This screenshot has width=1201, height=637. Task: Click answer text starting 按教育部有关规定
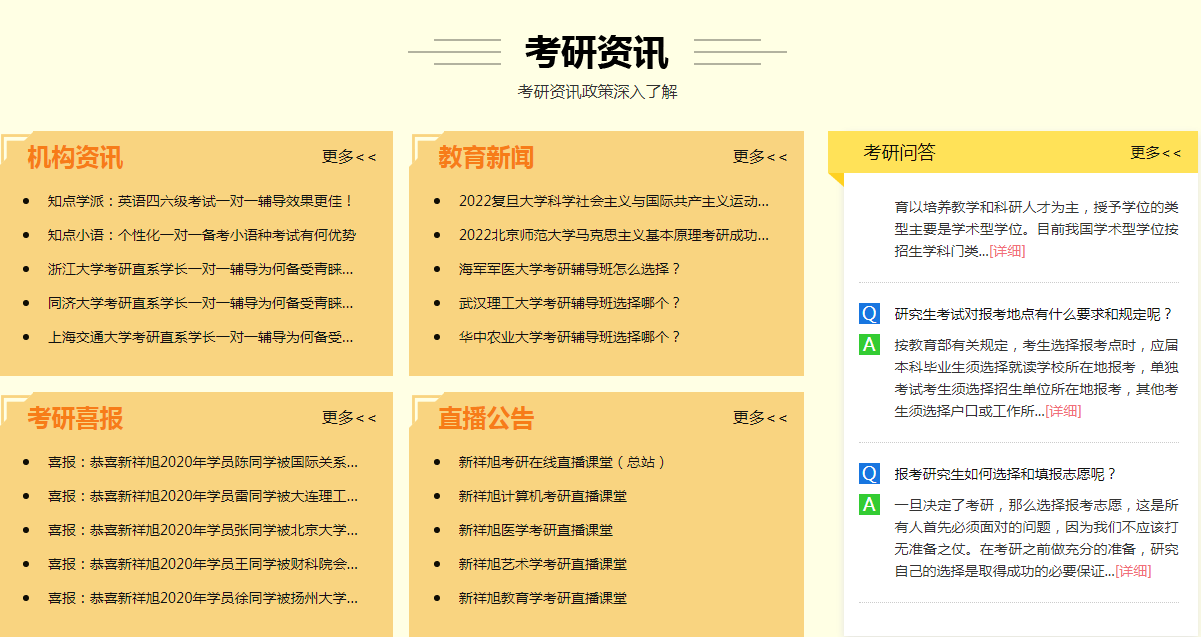(x=1036, y=378)
